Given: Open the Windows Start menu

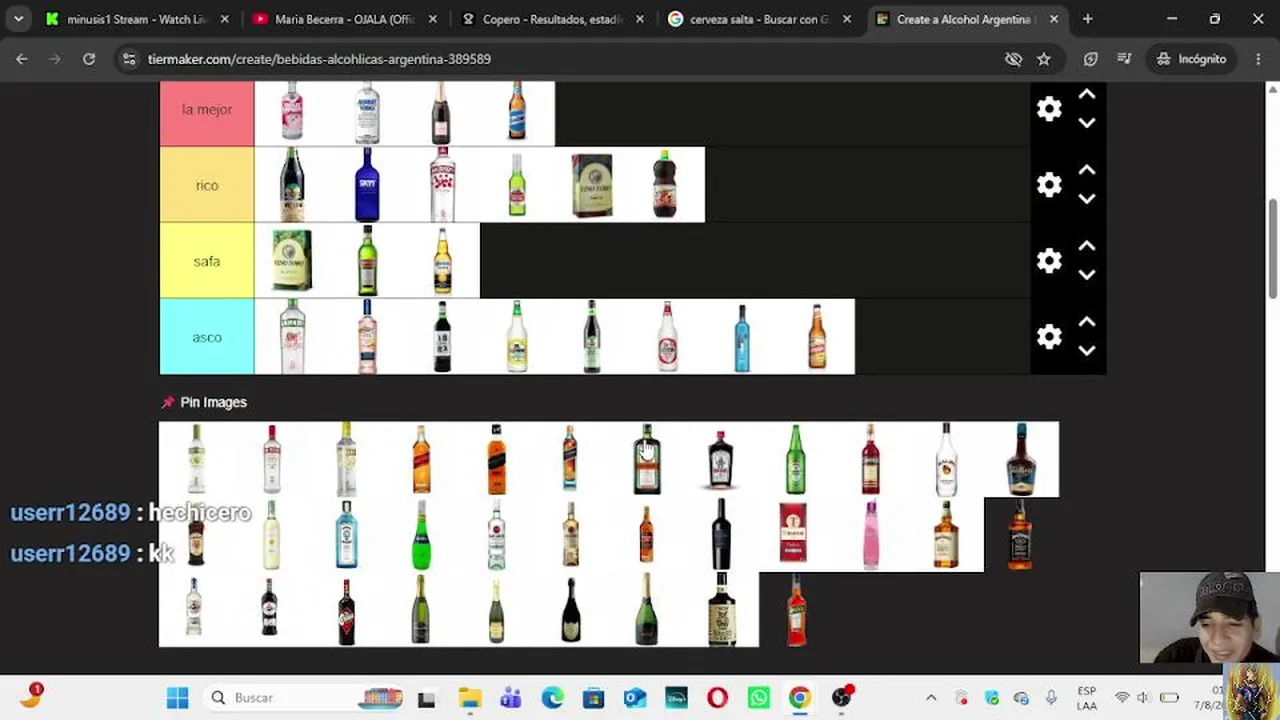Looking at the screenshot, I should 177,698.
